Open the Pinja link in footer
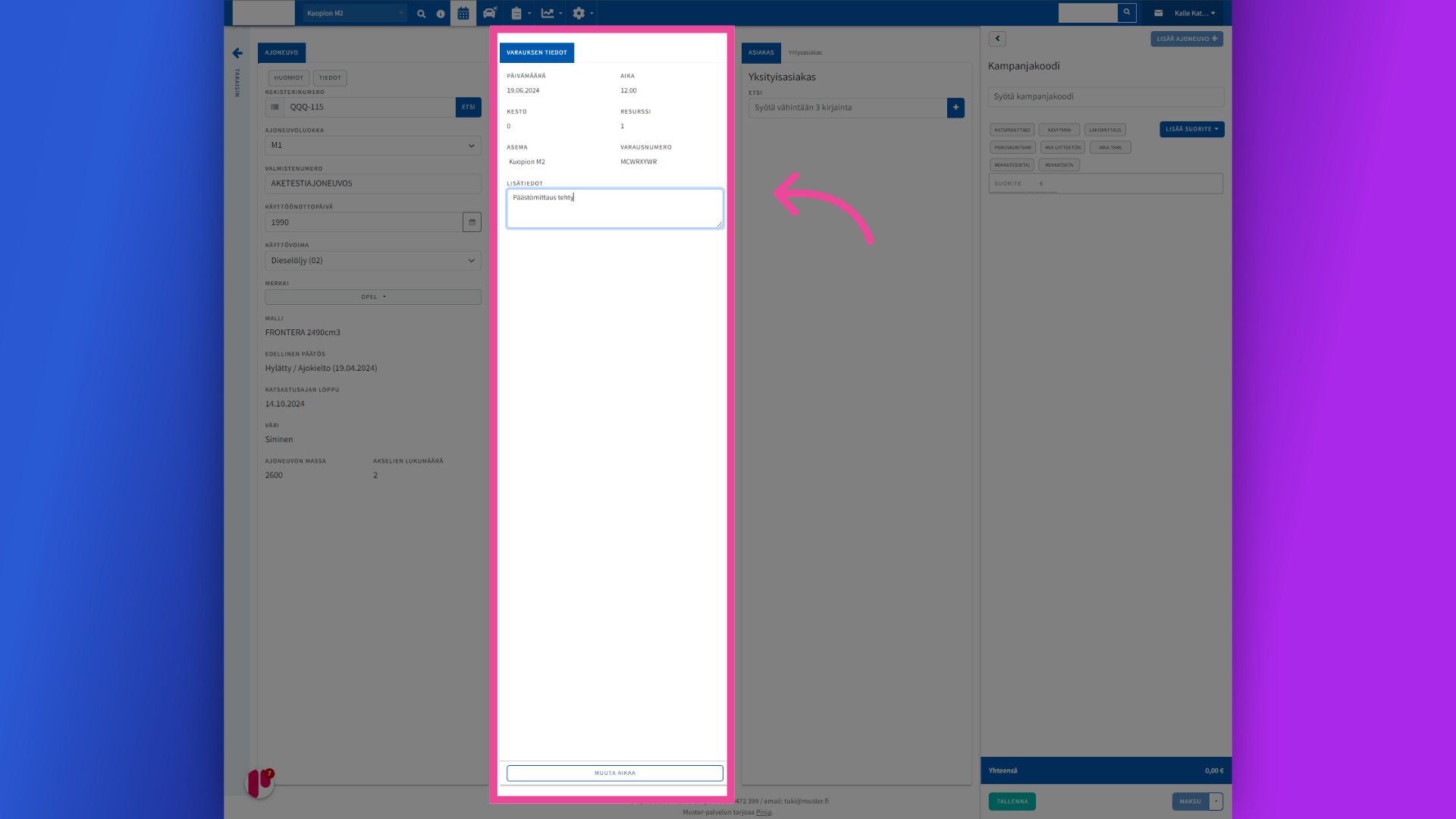Screen dimensions: 1456x819 coord(763,812)
